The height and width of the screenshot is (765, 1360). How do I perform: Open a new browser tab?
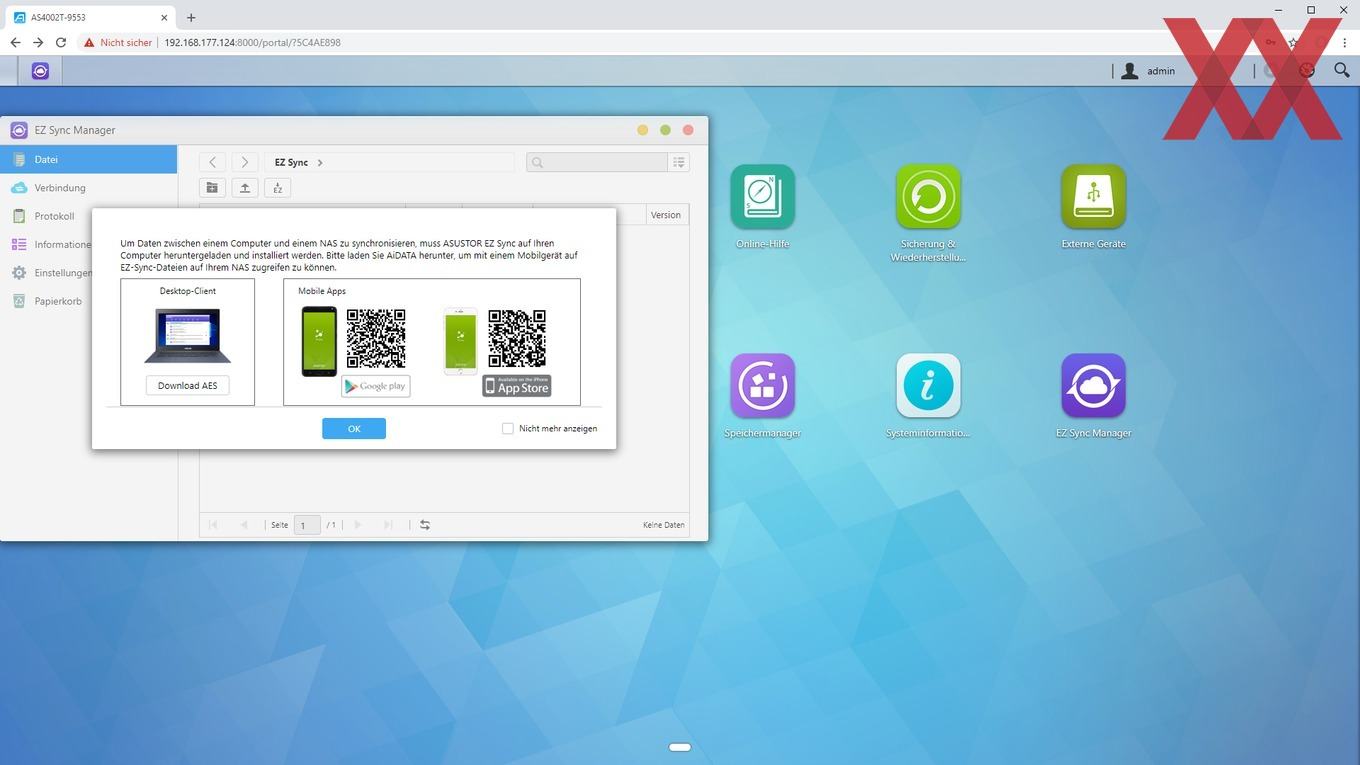191,17
